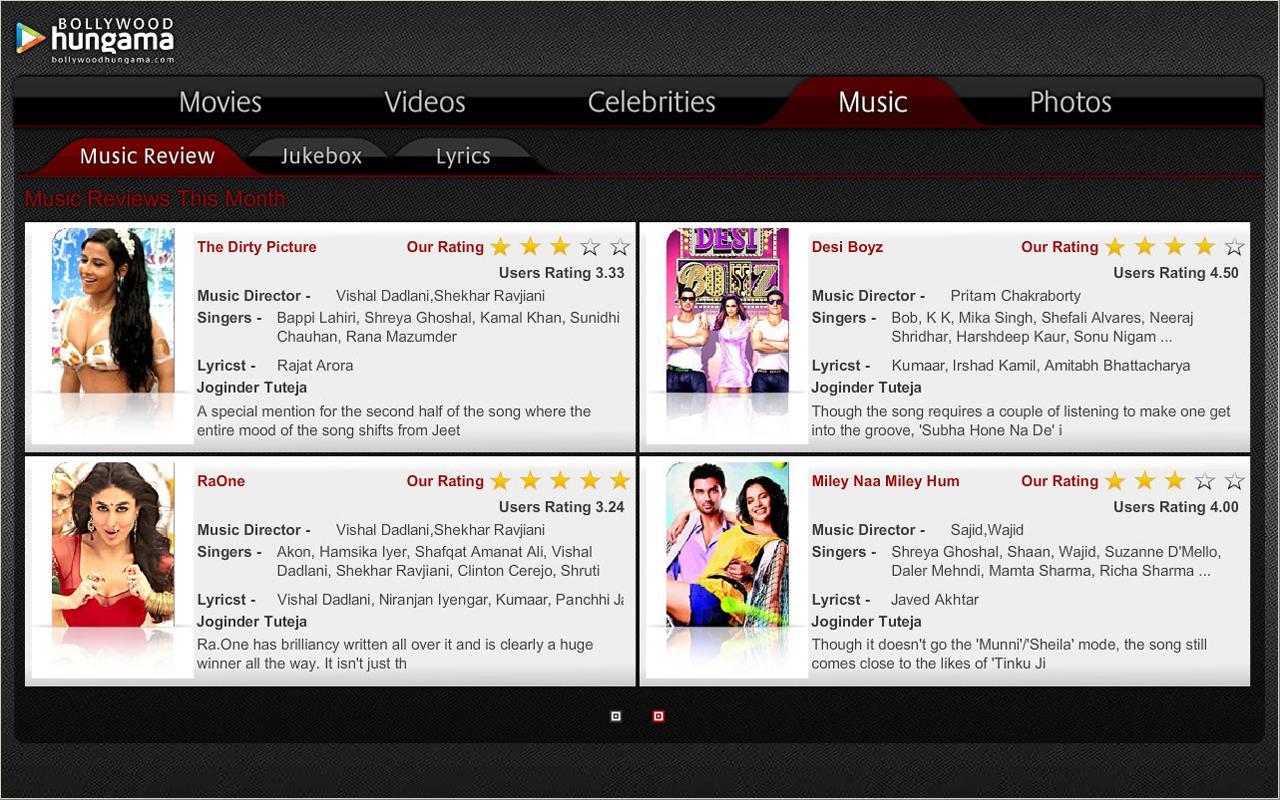This screenshot has height=800, width=1280.
Task: Click the fifth star of The Dirty Picture rating
Action: (619, 246)
